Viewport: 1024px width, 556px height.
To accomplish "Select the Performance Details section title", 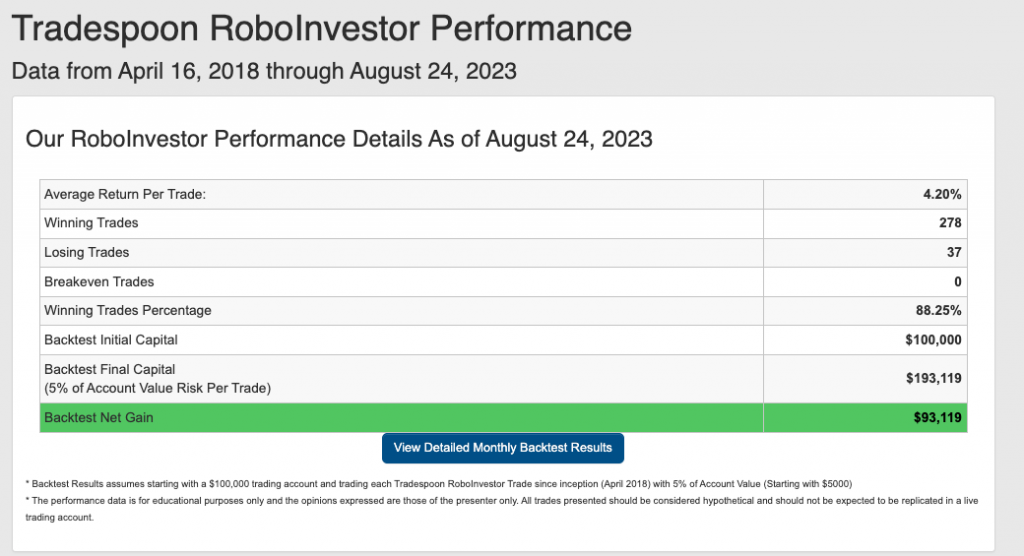I will coord(339,139).
